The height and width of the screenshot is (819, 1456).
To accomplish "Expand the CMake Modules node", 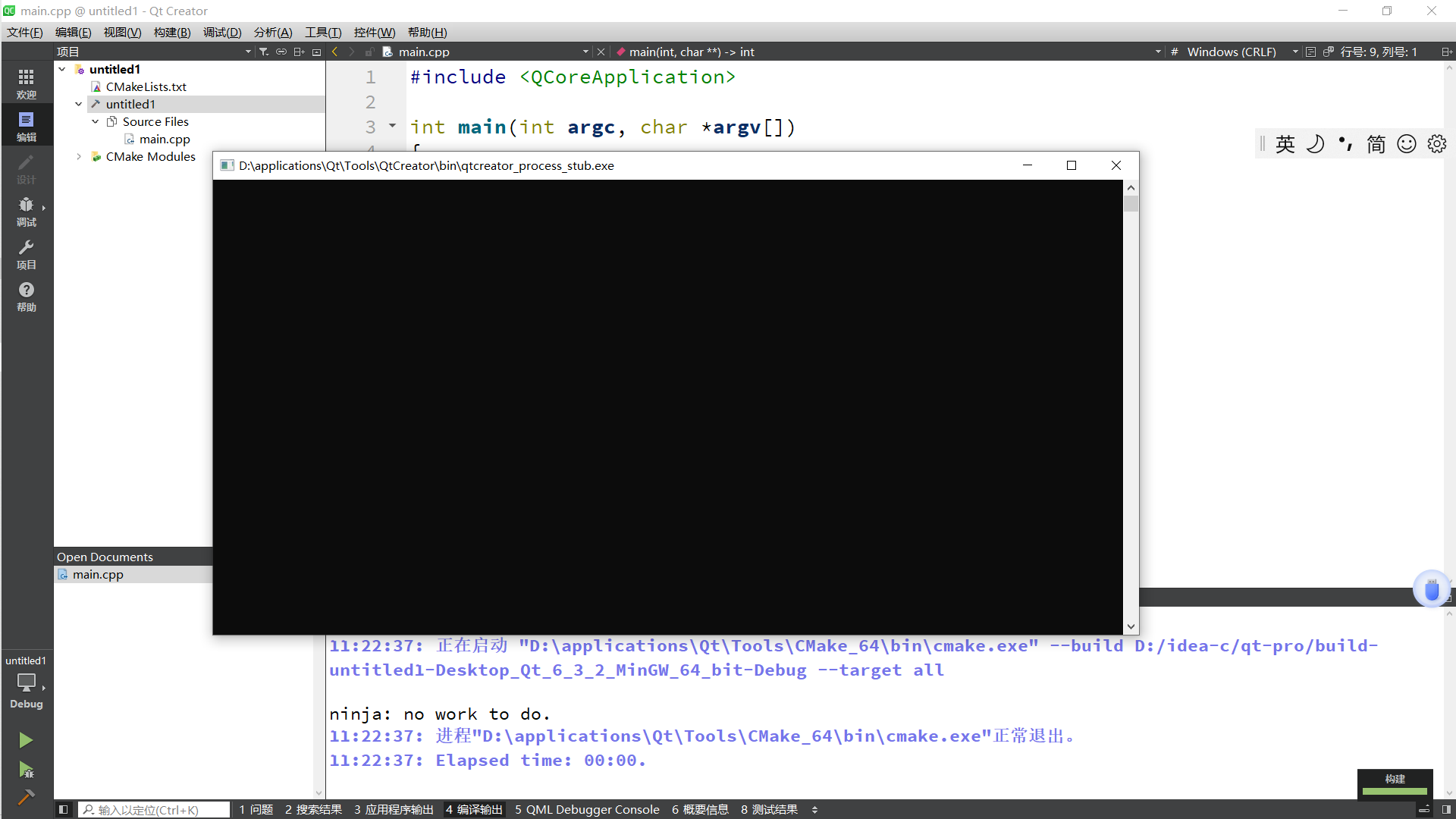I will [79, 156].
